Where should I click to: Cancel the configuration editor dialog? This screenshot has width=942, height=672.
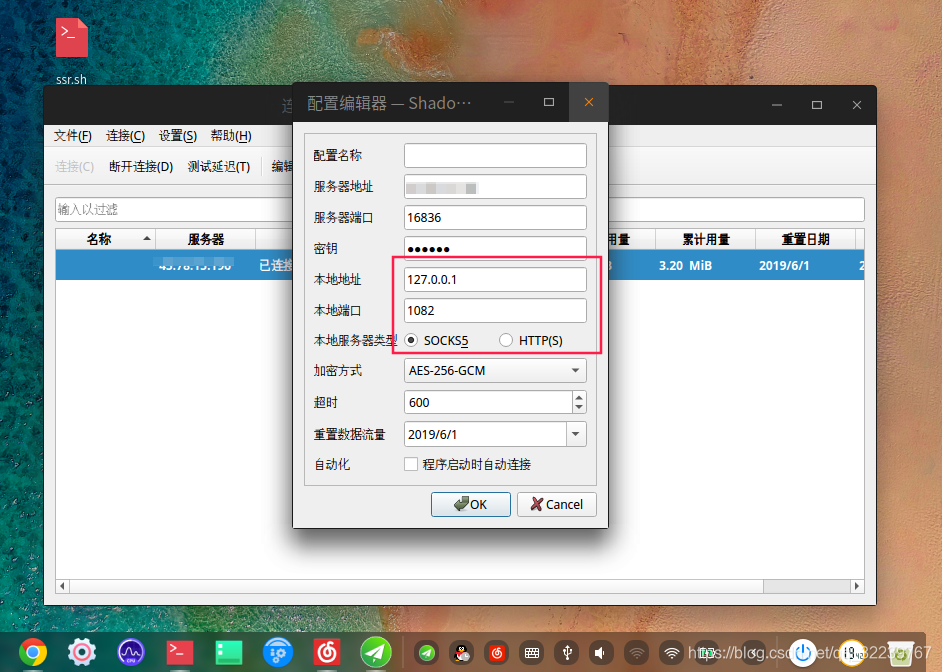[x=556, y=504]
